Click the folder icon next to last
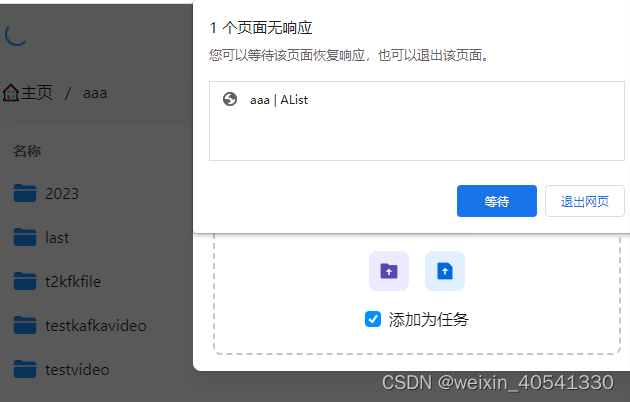 [25, 237]
